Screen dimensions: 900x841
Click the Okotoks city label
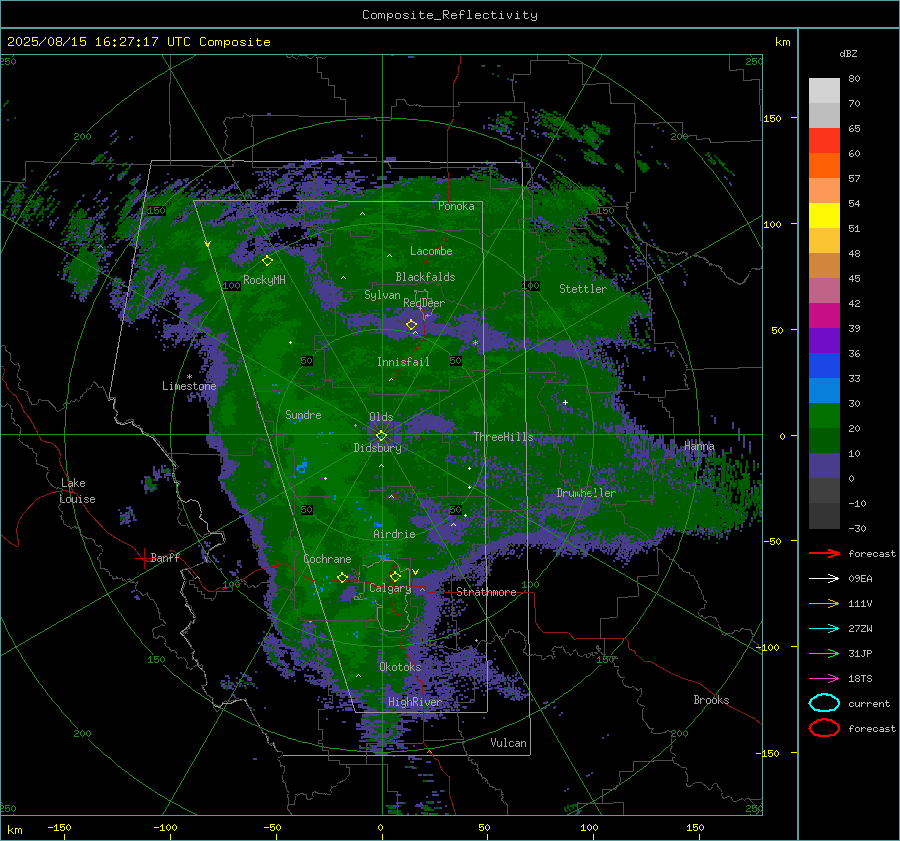click(400, 667)
